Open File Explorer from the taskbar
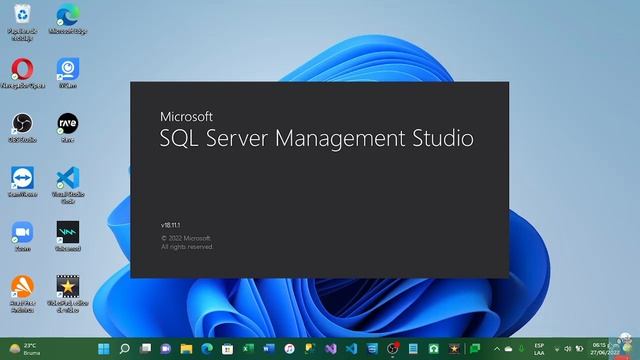The width and height of the screenshot is (640, 360). point(187,349)
